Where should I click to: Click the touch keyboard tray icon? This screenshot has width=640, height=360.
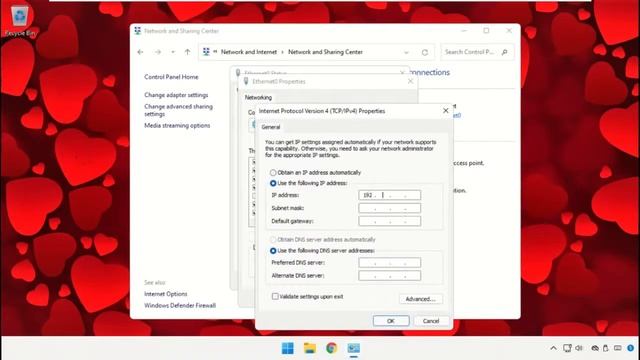tap(618, 348)
